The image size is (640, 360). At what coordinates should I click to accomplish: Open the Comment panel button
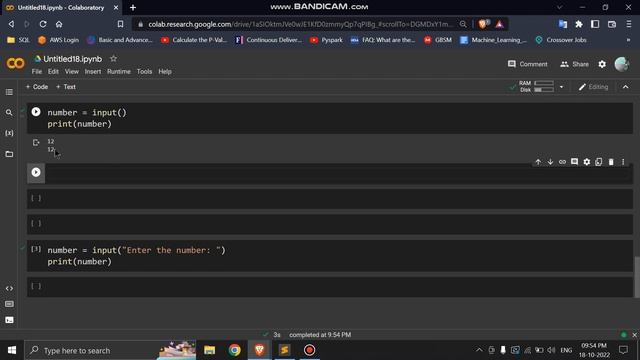tap(527, 64)
